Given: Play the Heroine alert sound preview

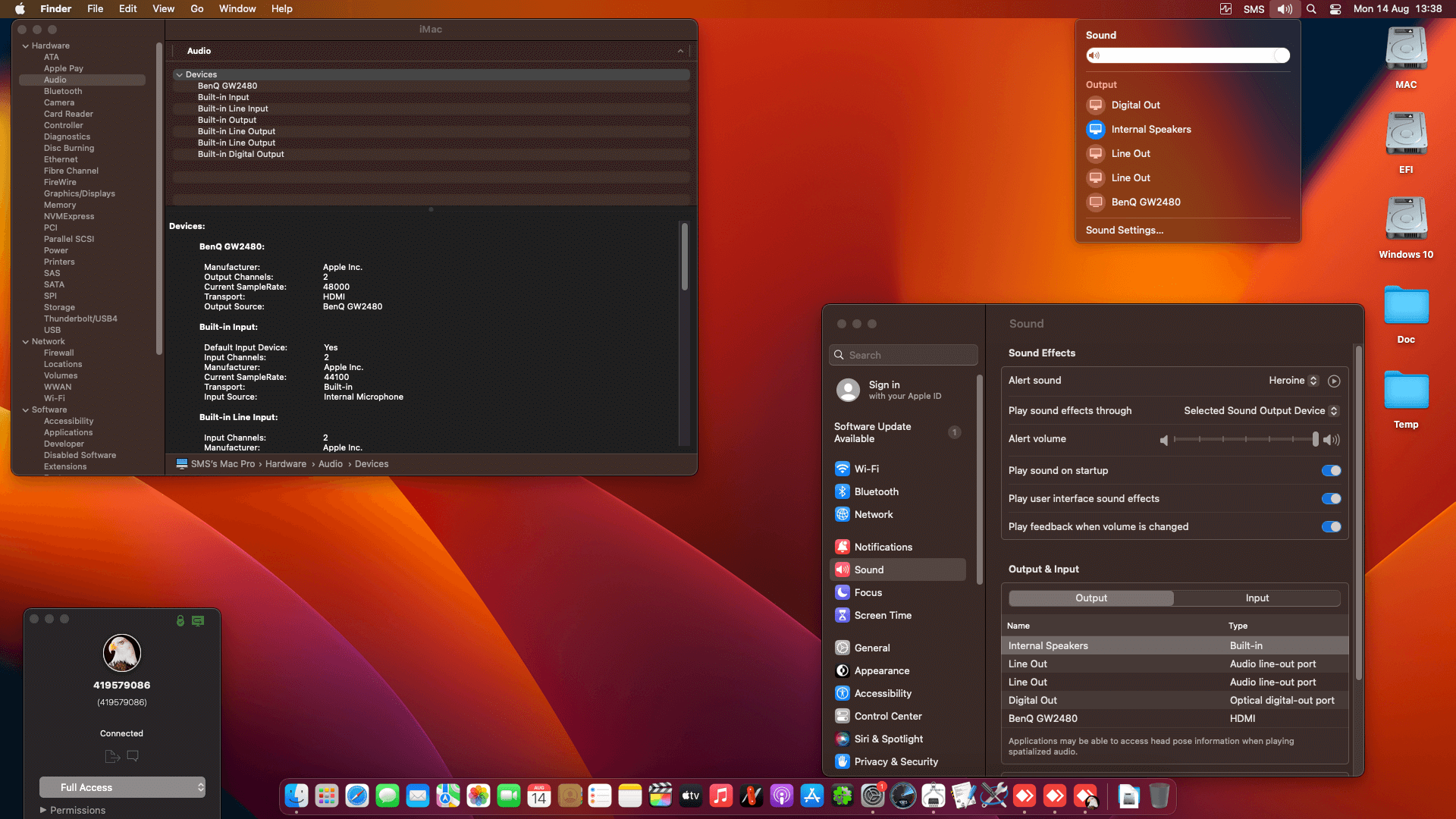Looking at the screenshot, I should (1334, 381).
